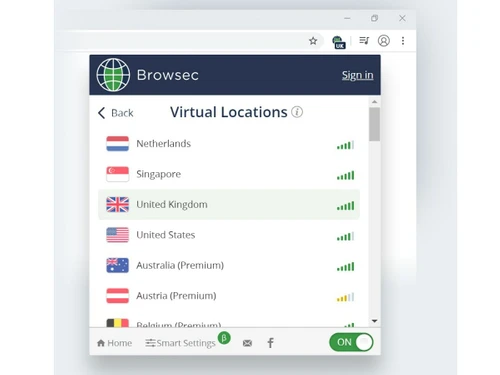This screenshot has width=500, height=375.
Task: Select Australia (Premium) location
Action: (229, 265)
